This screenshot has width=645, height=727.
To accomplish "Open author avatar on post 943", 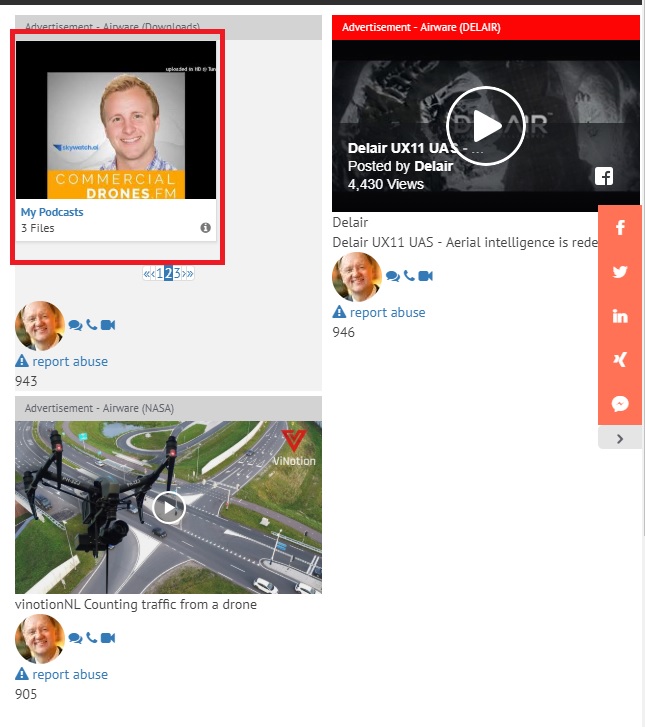I will 40,325.
